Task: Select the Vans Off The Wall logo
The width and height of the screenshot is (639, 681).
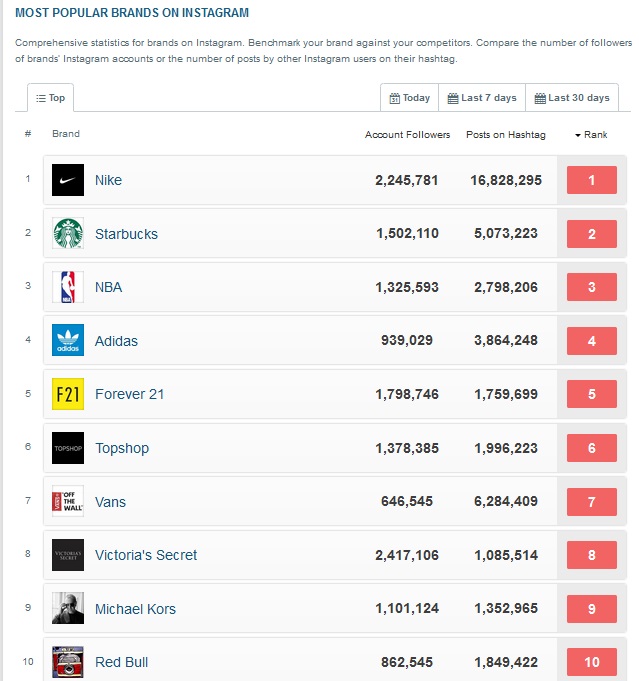Action: [x=68, y=501]
